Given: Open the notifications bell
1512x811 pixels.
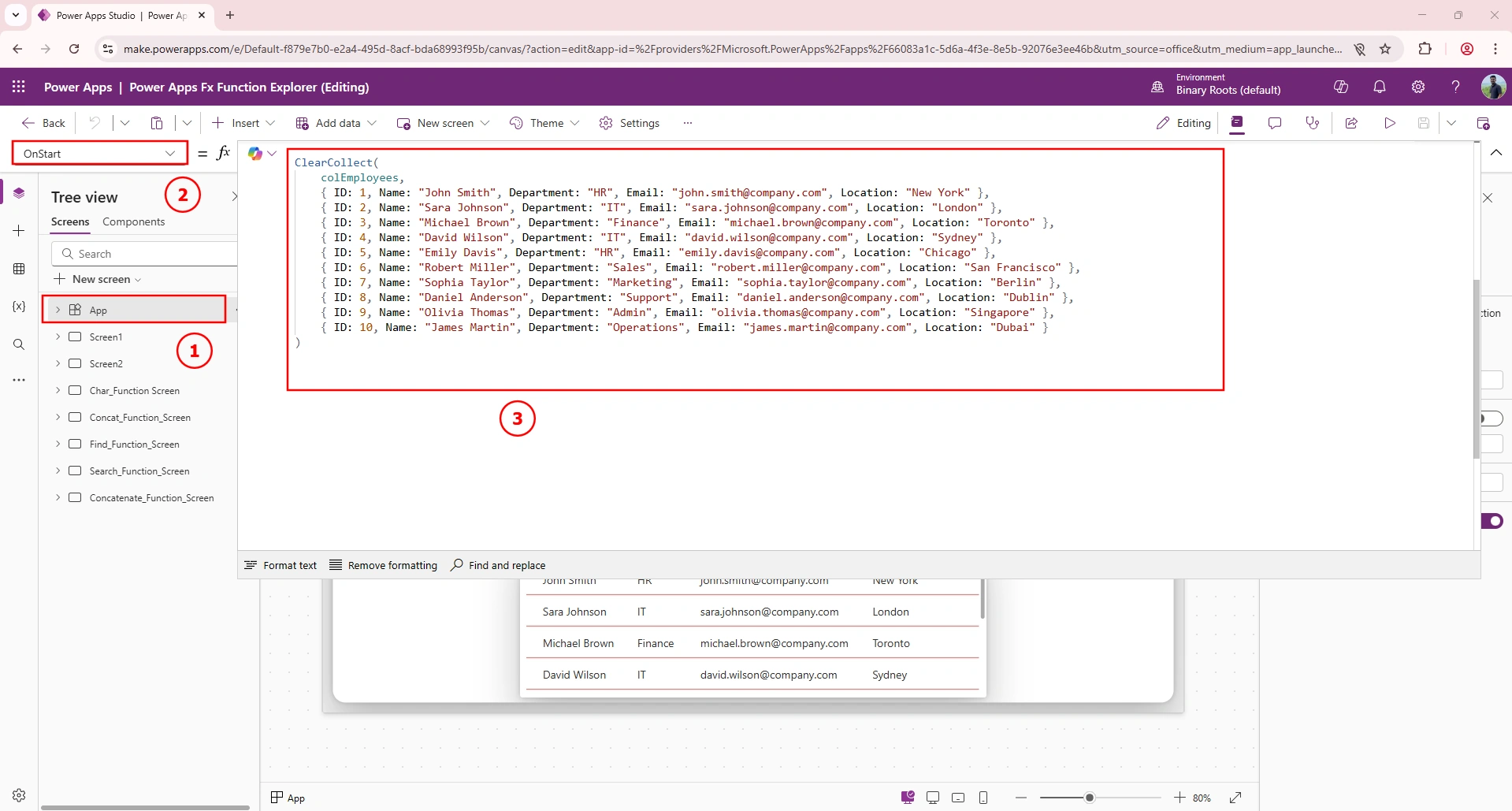Looking at the screenshot, I should (x=1380, y=87).
